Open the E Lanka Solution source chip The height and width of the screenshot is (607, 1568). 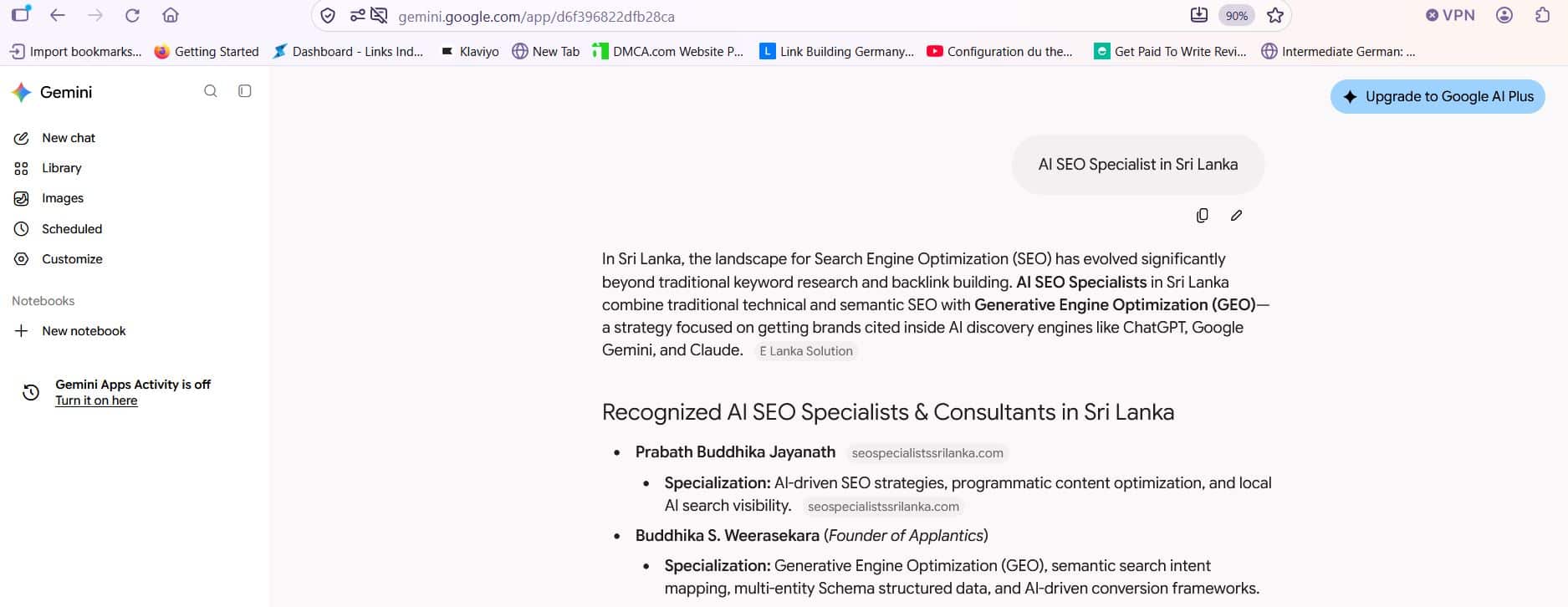pyautogui.click(x=806, y=351)
